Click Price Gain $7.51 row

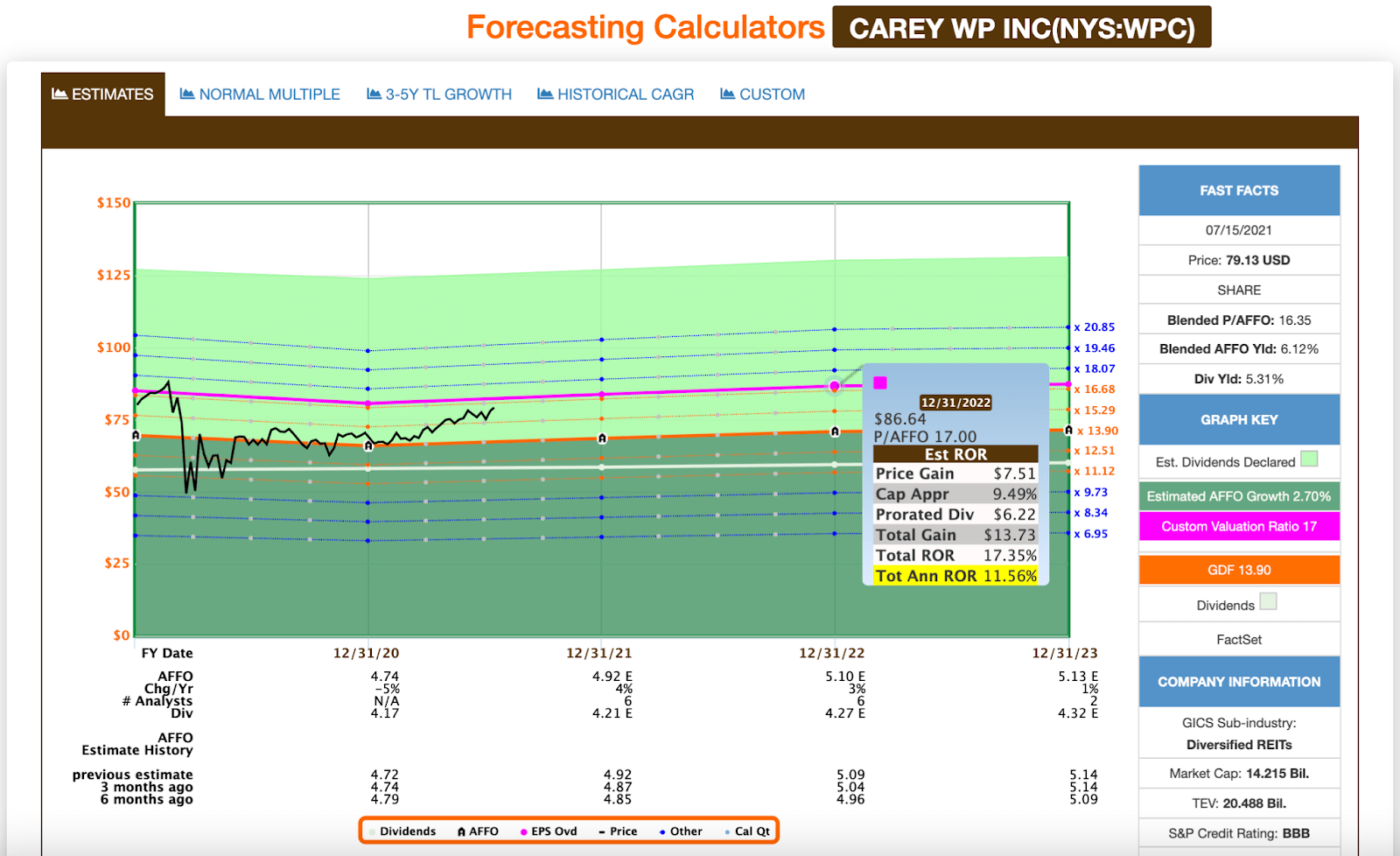955,474
